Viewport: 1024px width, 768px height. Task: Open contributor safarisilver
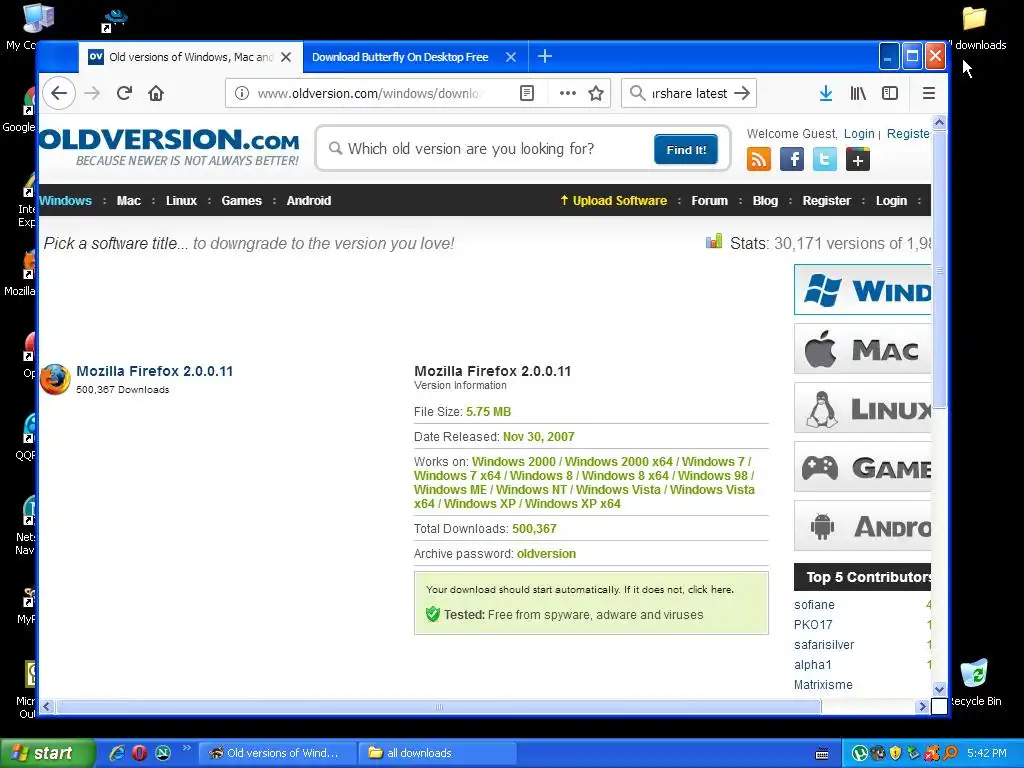click(824, 645)
